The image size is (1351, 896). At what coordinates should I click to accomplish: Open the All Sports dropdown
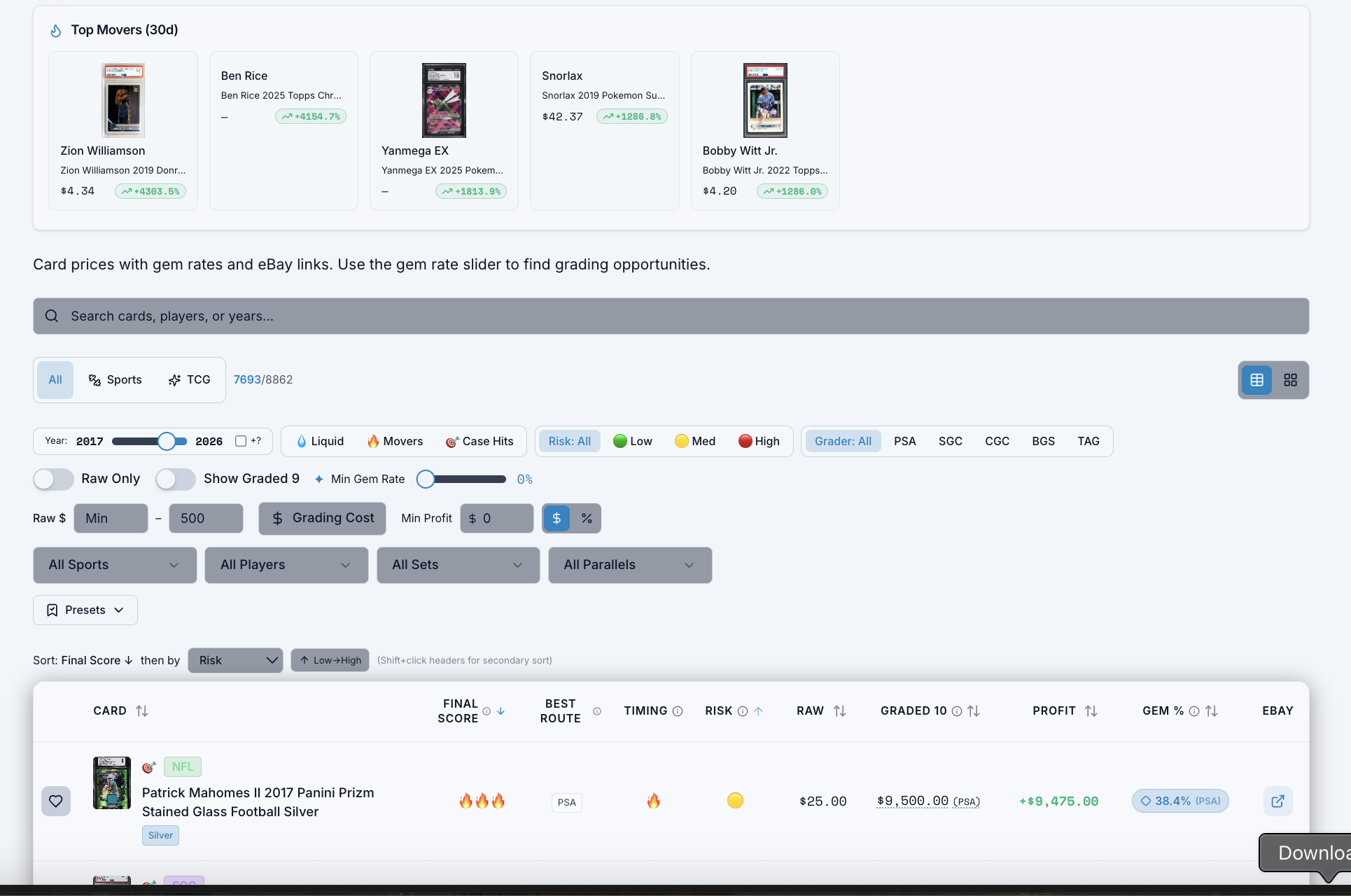pyautogui.click(x=114, y=565)
